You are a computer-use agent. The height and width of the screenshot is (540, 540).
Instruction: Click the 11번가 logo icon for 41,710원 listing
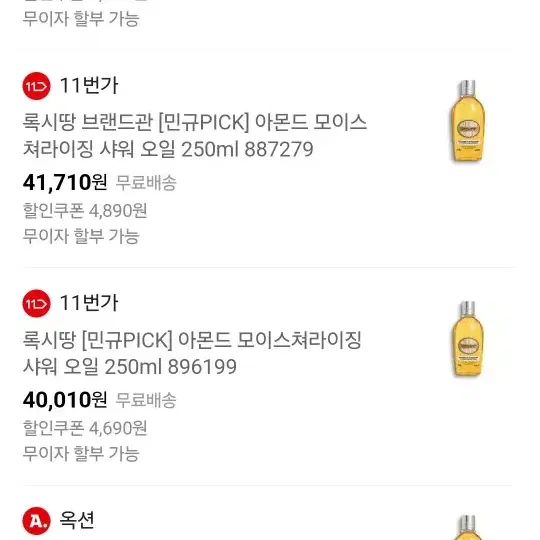coord(36,86)
